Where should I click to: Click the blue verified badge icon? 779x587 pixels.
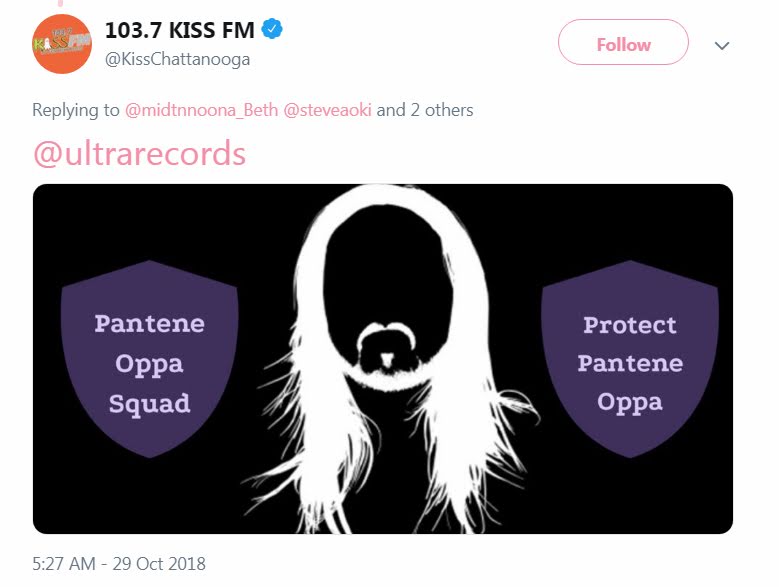coord(272,29)
